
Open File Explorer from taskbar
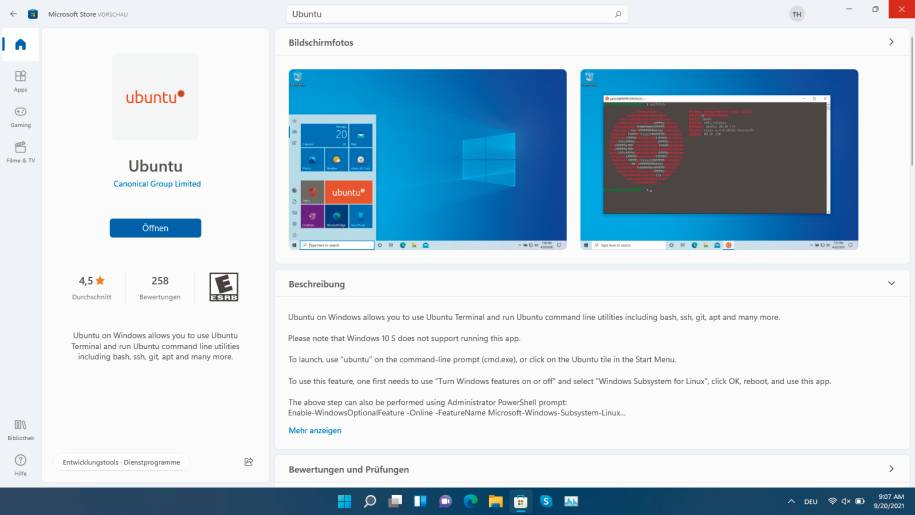(495, 501)
